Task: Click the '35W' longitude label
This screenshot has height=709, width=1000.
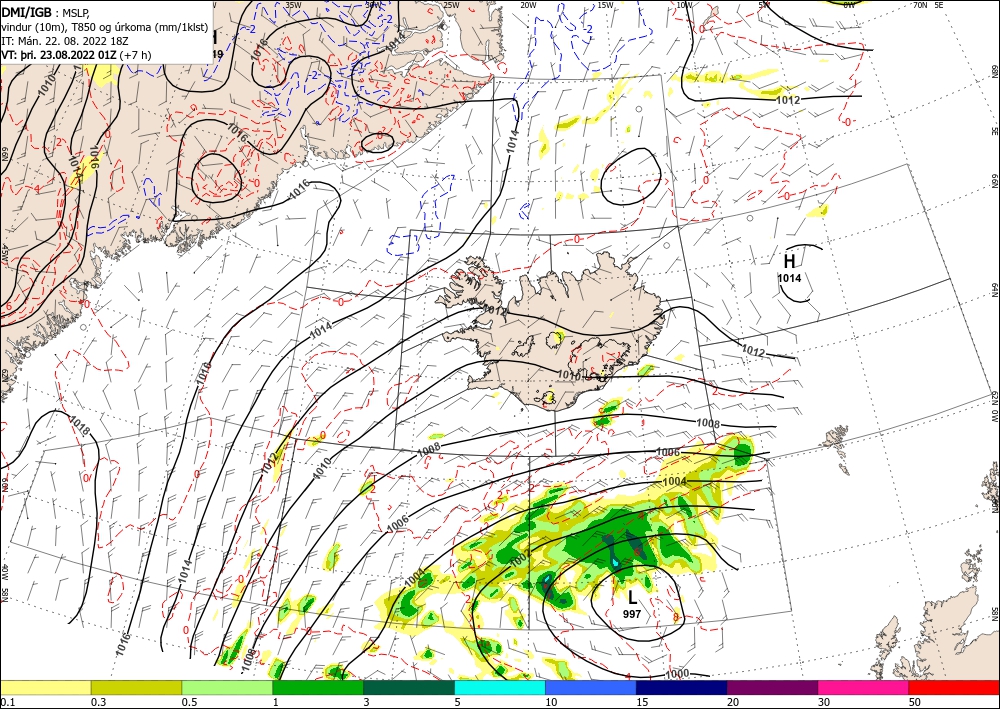Action: coord(293,5)
